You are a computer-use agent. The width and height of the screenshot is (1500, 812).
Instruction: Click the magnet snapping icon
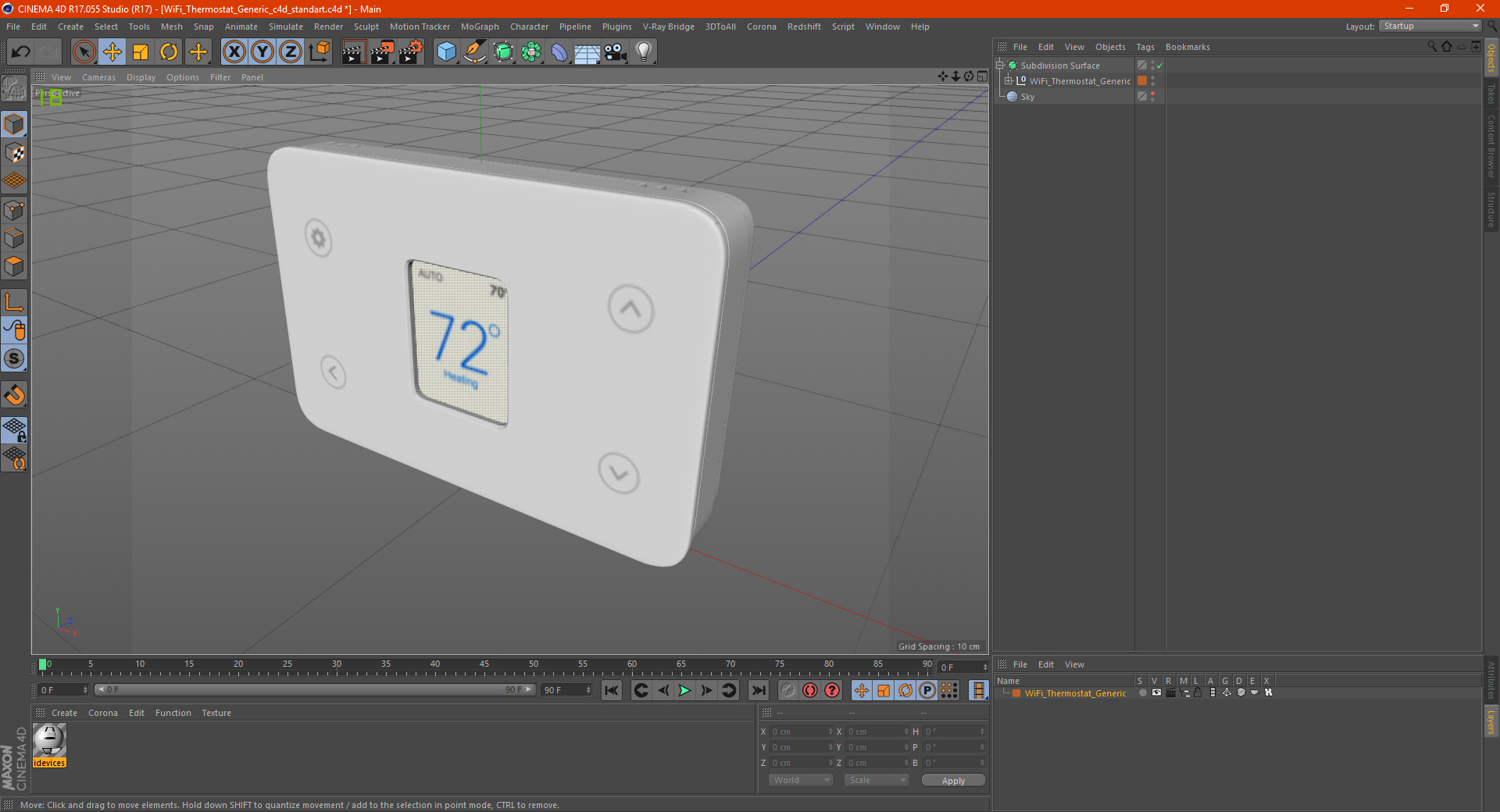pyautogui.click(x=14, y=394)
